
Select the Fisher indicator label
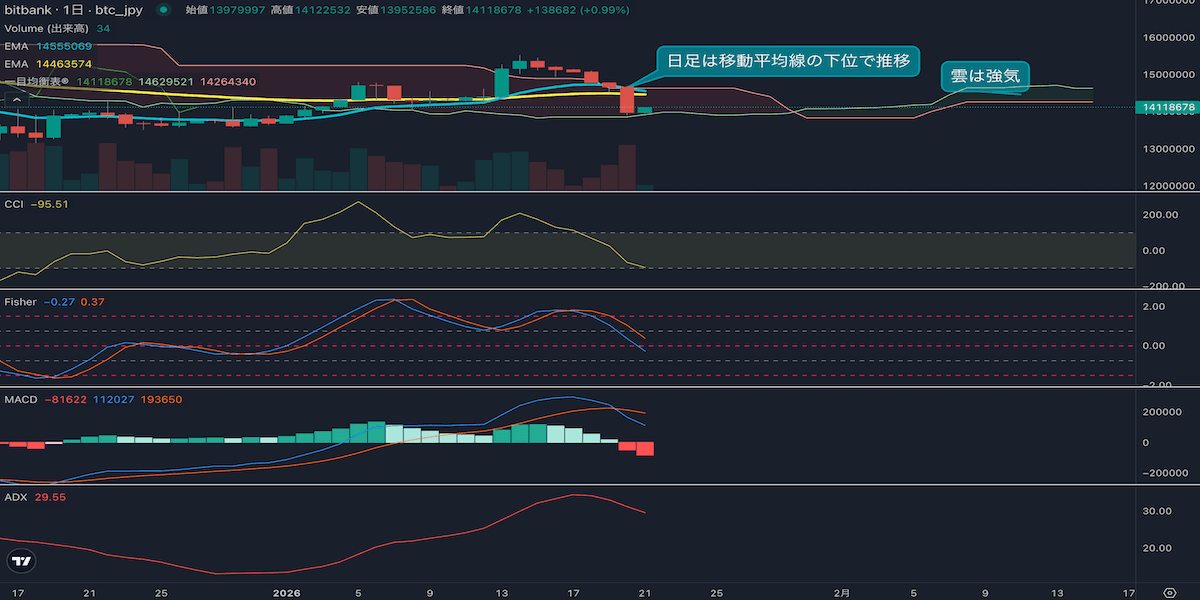coord(20,302)
